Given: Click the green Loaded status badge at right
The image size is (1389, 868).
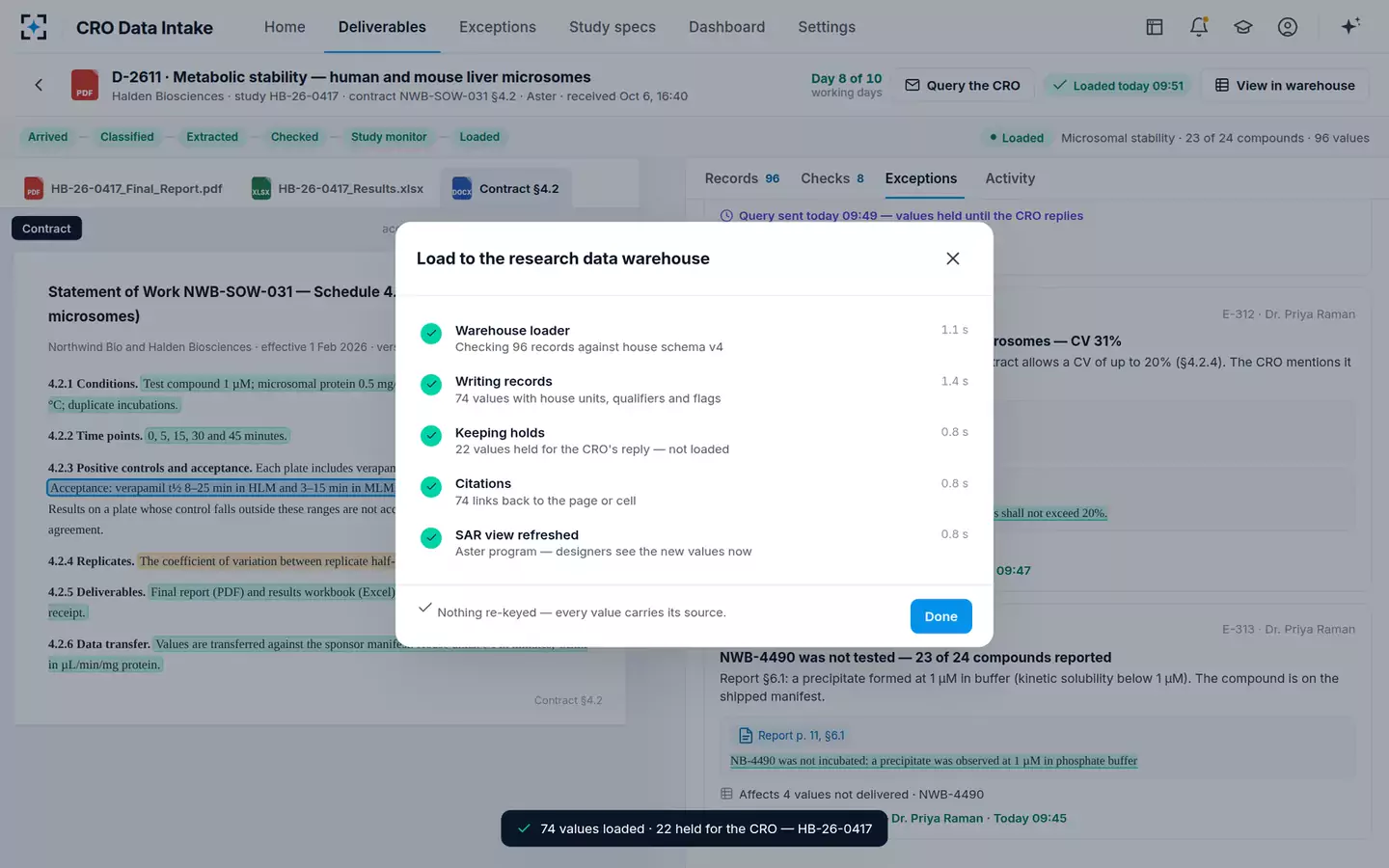Looking at the screenshot, I should (x=1017, y=138).
